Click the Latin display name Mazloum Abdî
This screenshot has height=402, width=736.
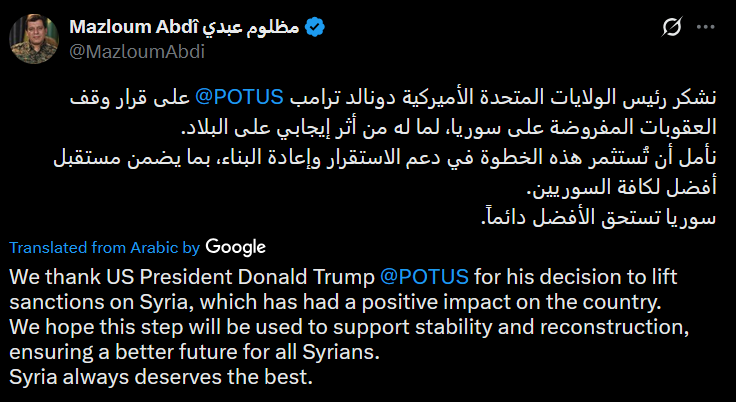click(135, 27)
